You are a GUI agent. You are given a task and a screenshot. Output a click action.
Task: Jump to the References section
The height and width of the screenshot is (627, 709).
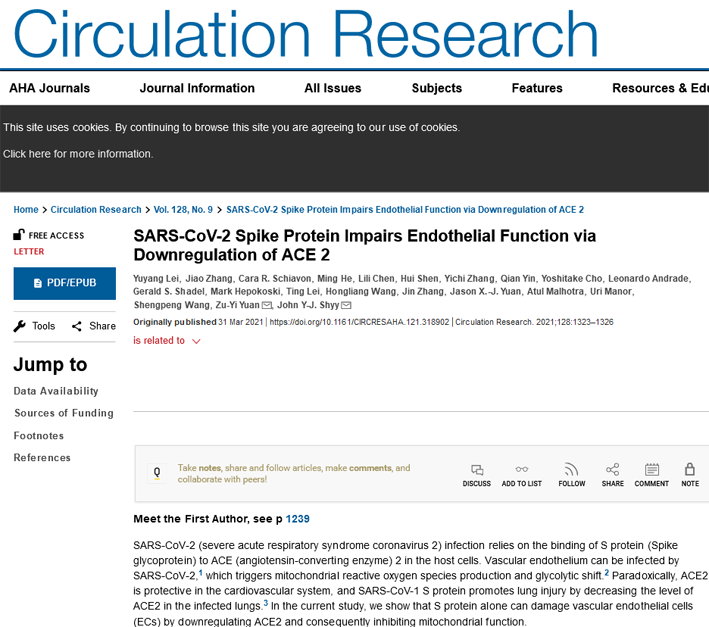coord(42,458)
